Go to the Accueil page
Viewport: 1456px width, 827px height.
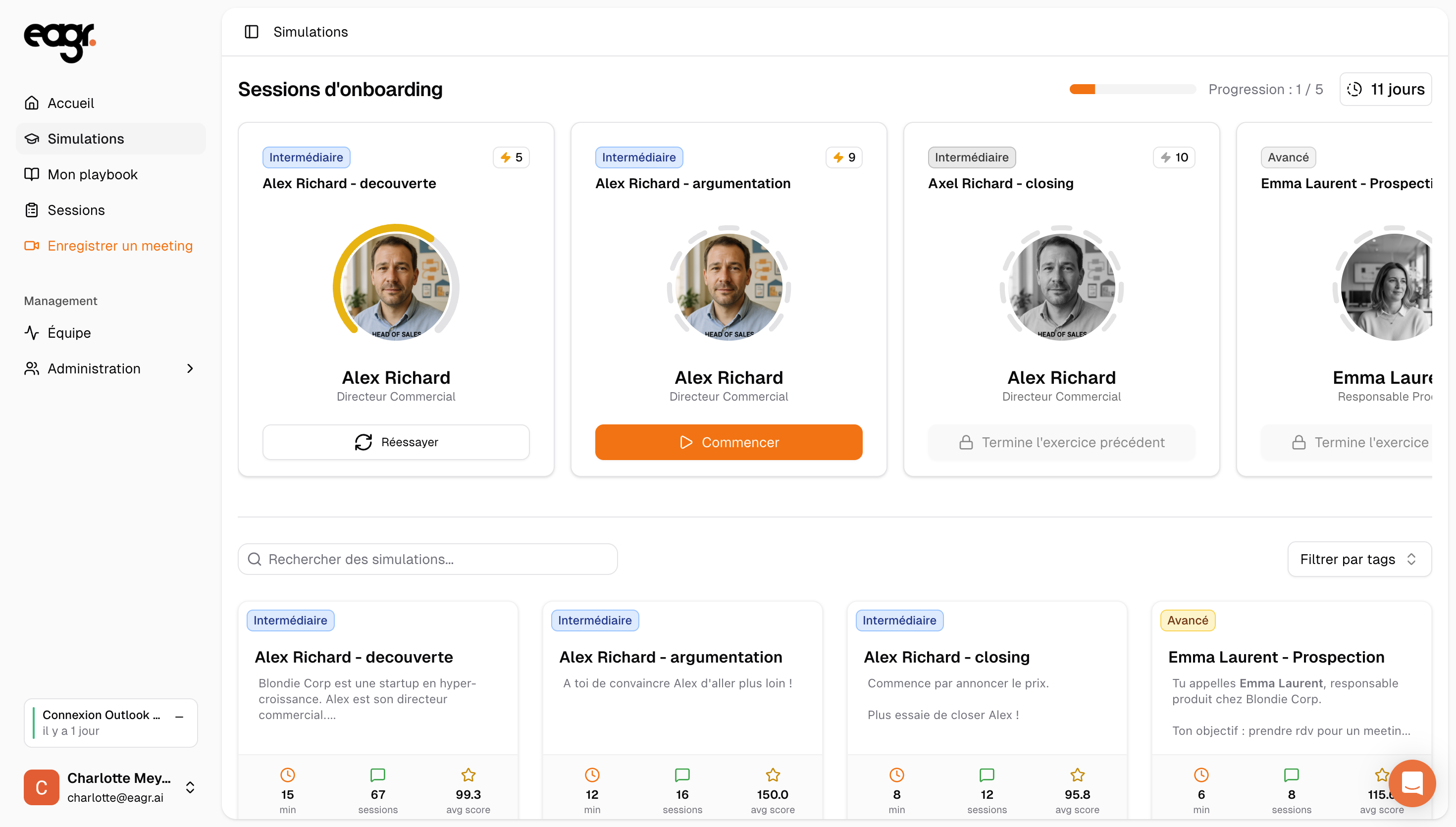pos(70,103)
